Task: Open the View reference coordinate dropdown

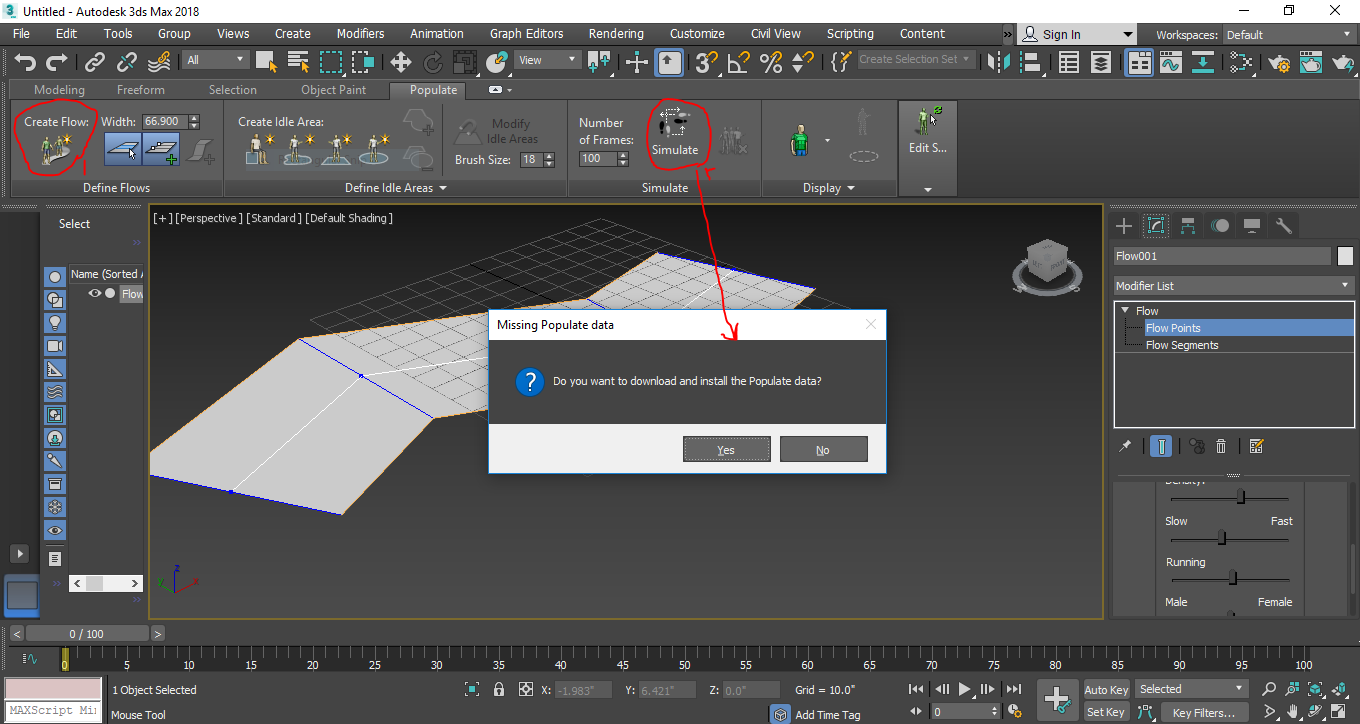Action: (547, 60)
